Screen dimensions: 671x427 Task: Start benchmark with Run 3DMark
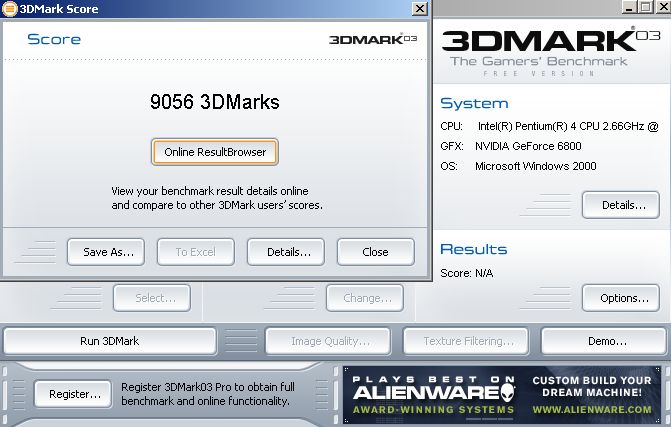110,341
